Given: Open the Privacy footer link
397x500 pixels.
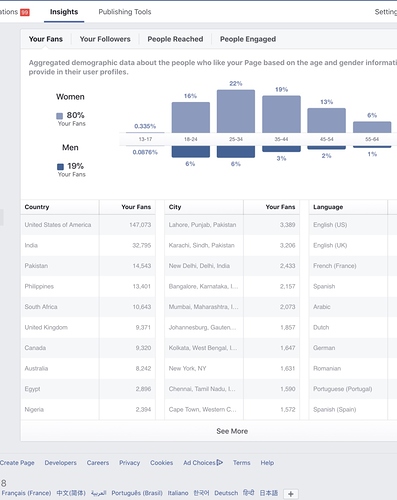Looking at the screenshot, I should 130,463.
